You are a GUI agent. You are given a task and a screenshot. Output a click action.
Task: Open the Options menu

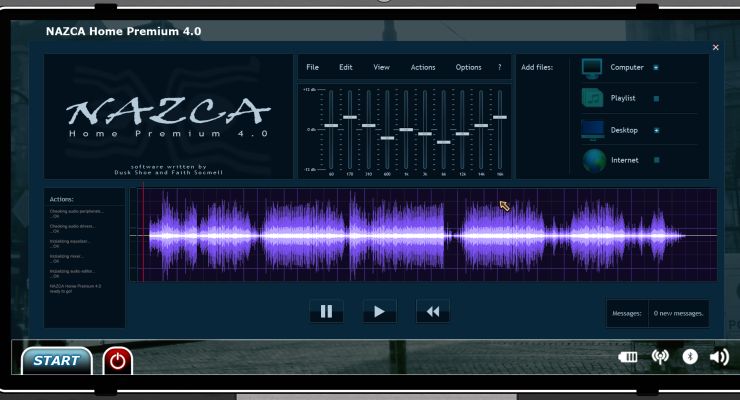coord(468,67)
